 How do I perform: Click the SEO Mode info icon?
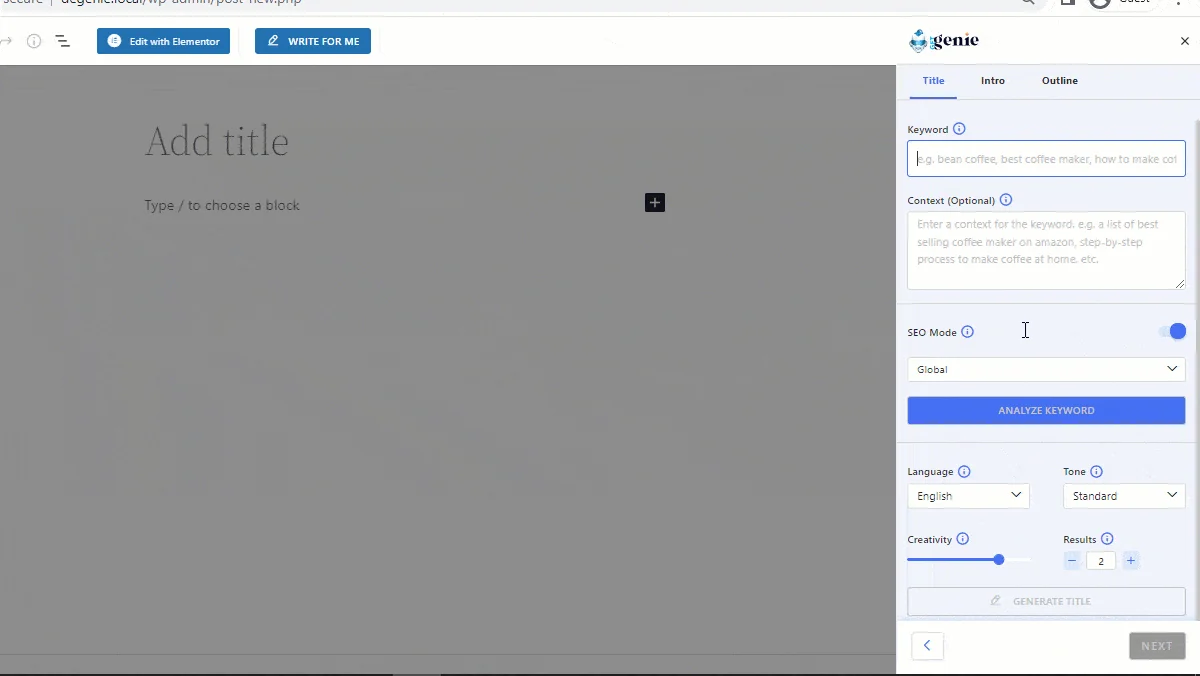pos(967,332)
